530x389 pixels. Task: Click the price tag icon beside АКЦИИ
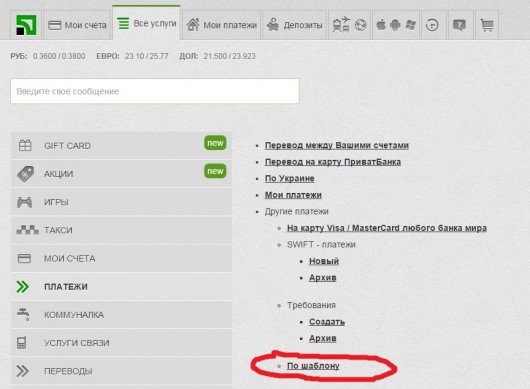(x=25, y=174)
